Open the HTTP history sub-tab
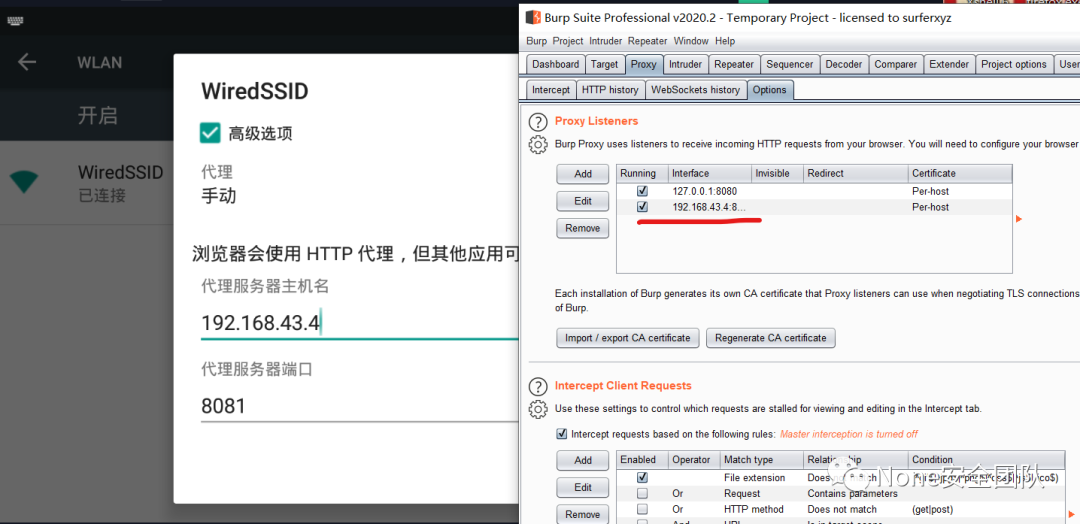This screenshot has width=1080, height=524. 610,90
